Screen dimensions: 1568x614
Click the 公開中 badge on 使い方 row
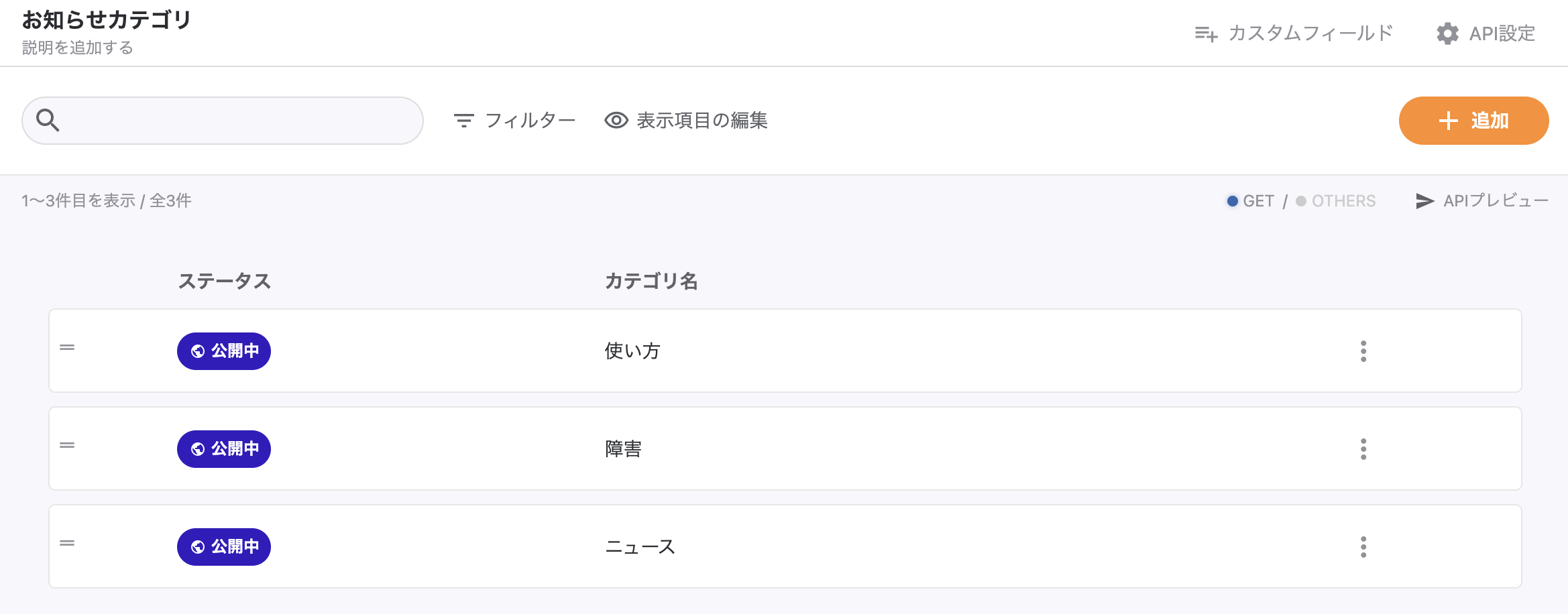[224, 351]
